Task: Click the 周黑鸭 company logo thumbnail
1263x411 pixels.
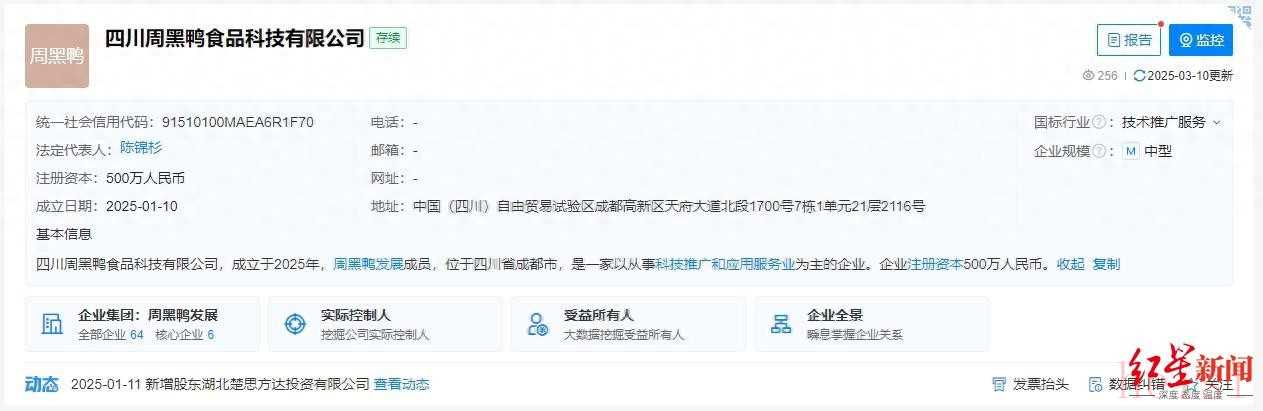Action: tap(57, 56)
